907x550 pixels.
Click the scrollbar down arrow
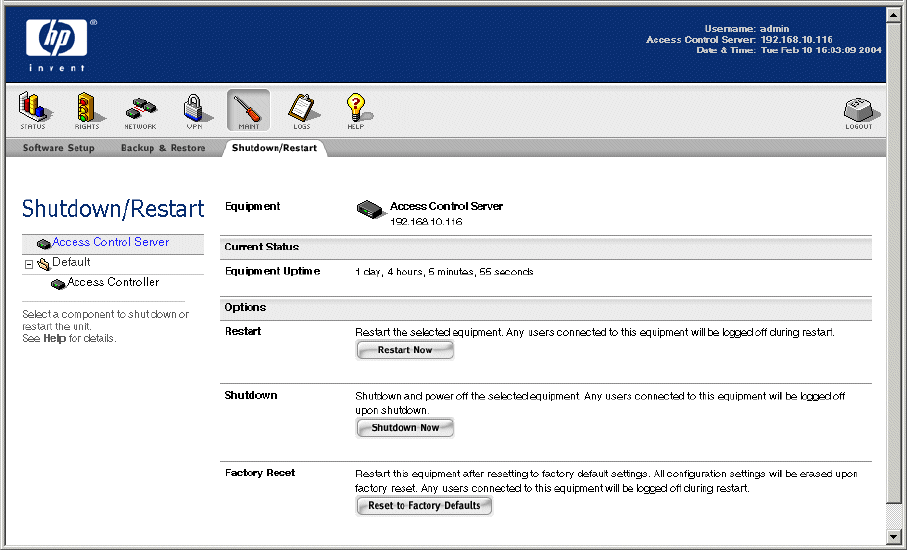[x=896, y=536]
